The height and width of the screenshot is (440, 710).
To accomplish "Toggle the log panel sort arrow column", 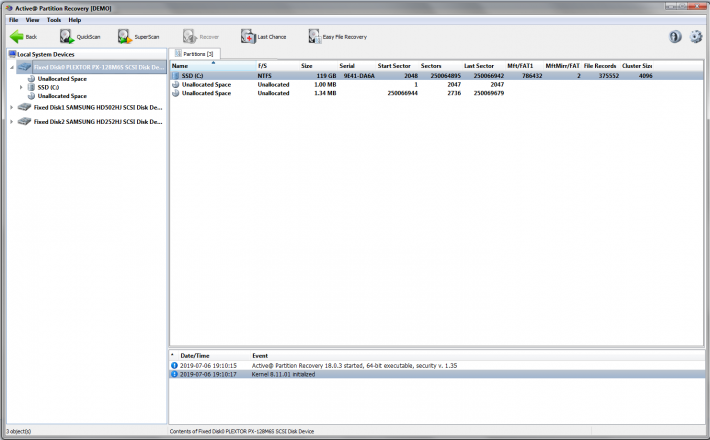I will tap(173, 355).
